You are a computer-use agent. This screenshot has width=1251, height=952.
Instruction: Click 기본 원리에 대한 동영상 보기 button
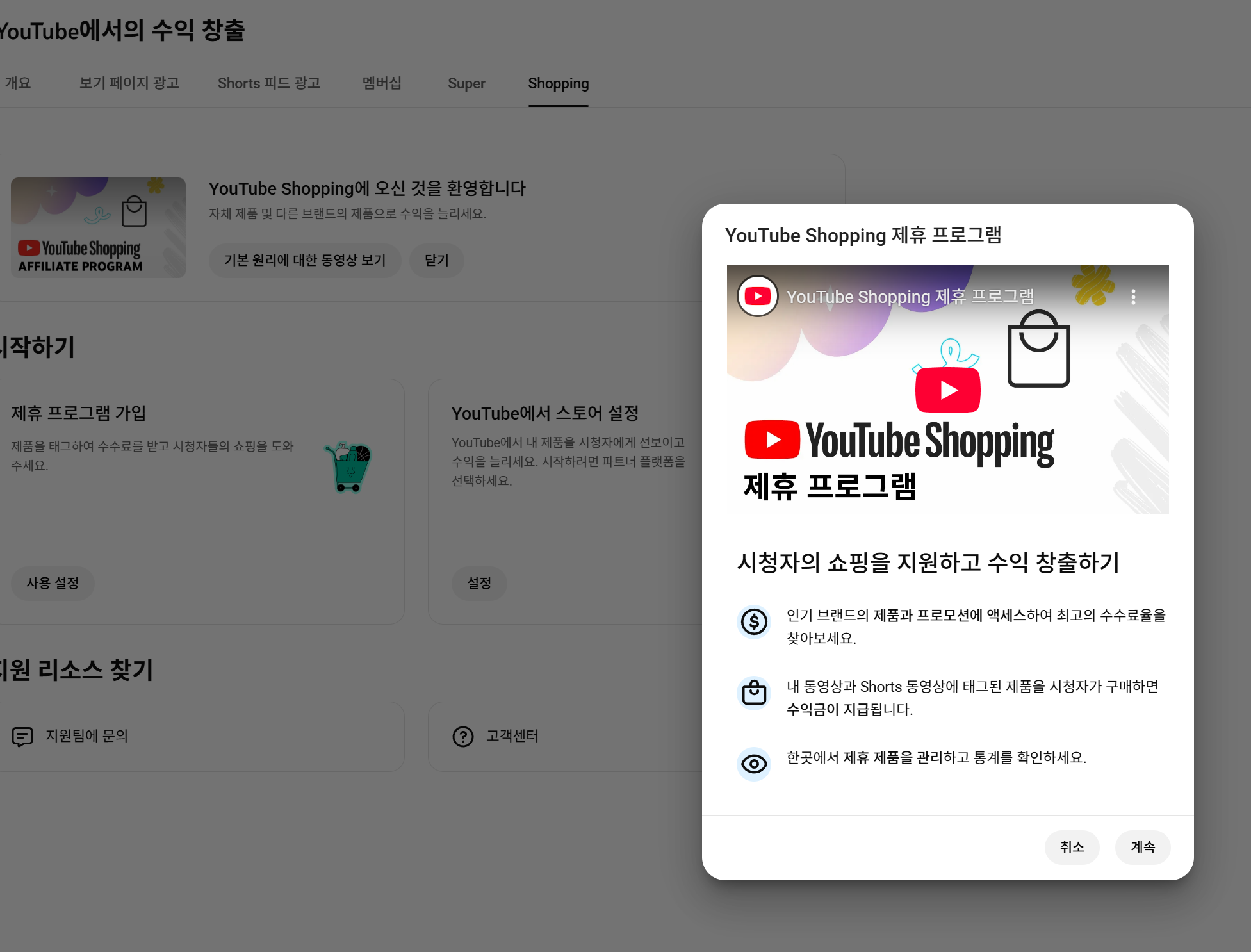coord(304,260)
